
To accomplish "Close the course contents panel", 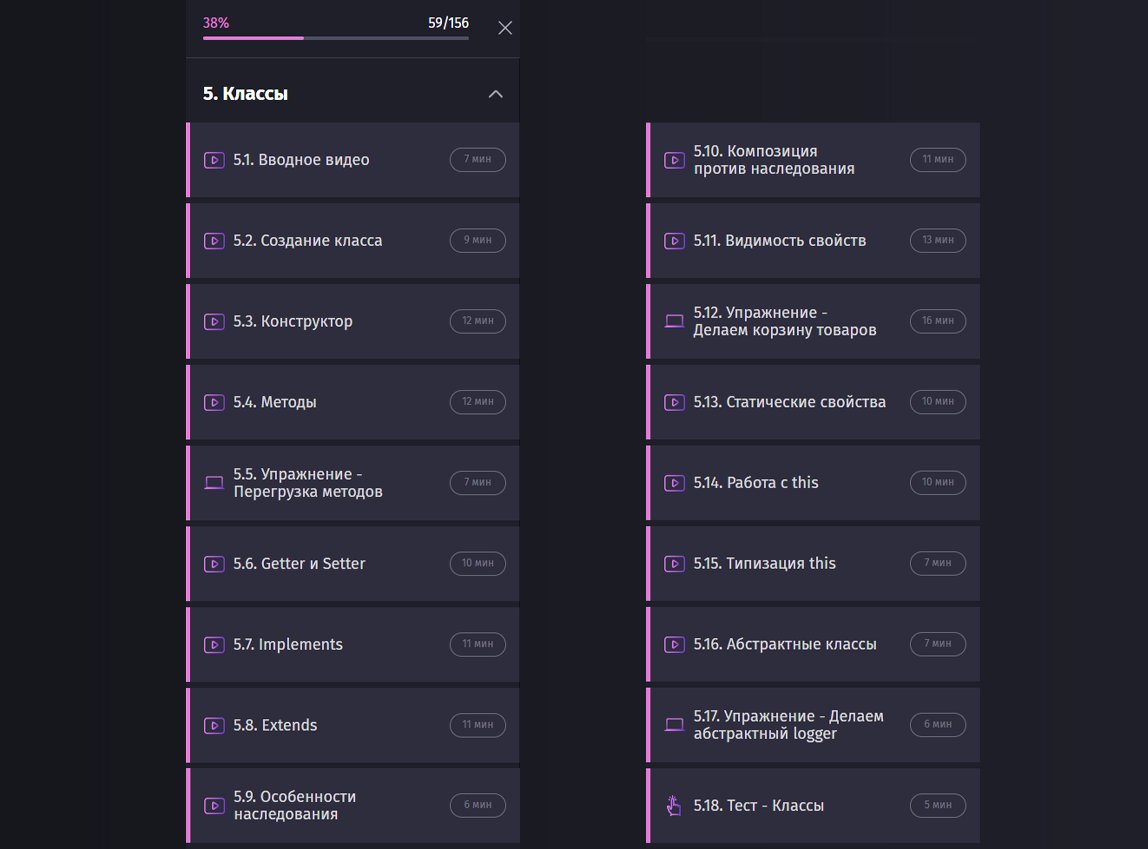I will pyautogui.click(x=505, y=28).
